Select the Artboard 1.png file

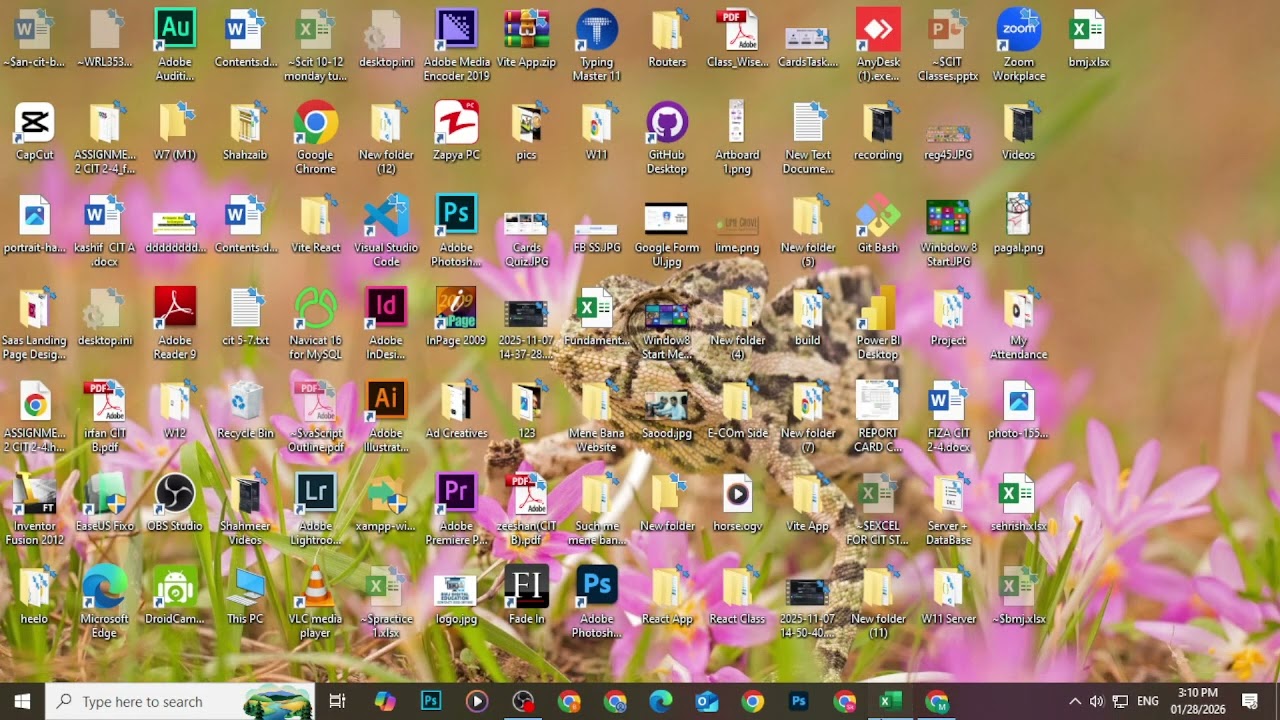737,138
